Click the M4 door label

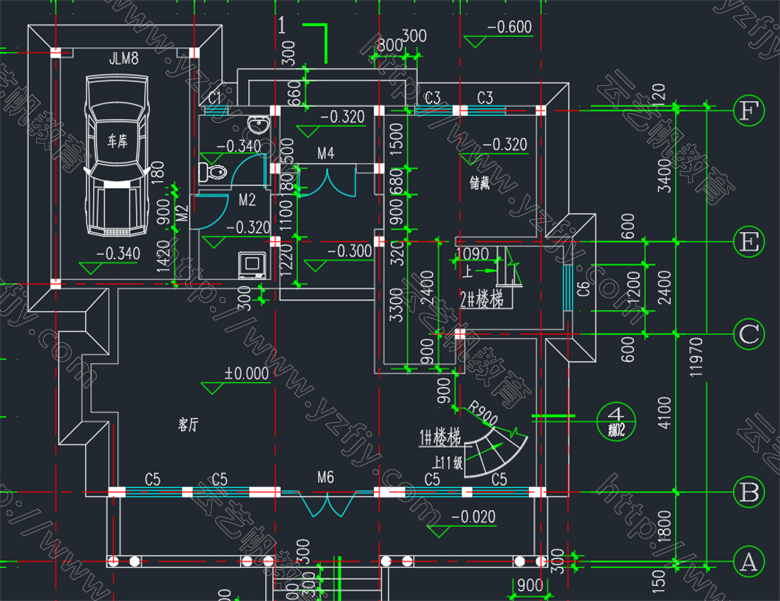(x=326, y=153)
